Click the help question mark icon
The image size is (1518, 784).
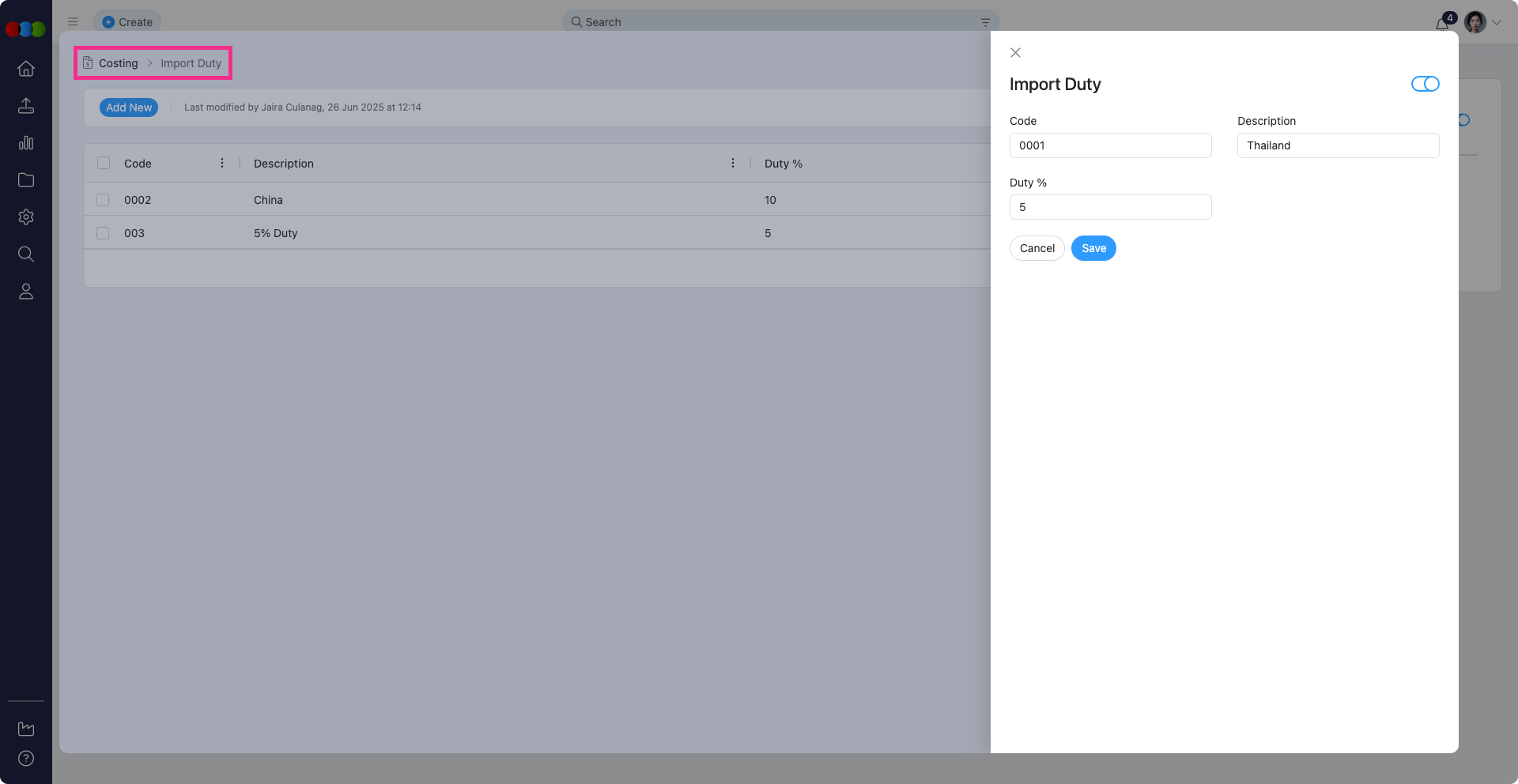(26, 759)
